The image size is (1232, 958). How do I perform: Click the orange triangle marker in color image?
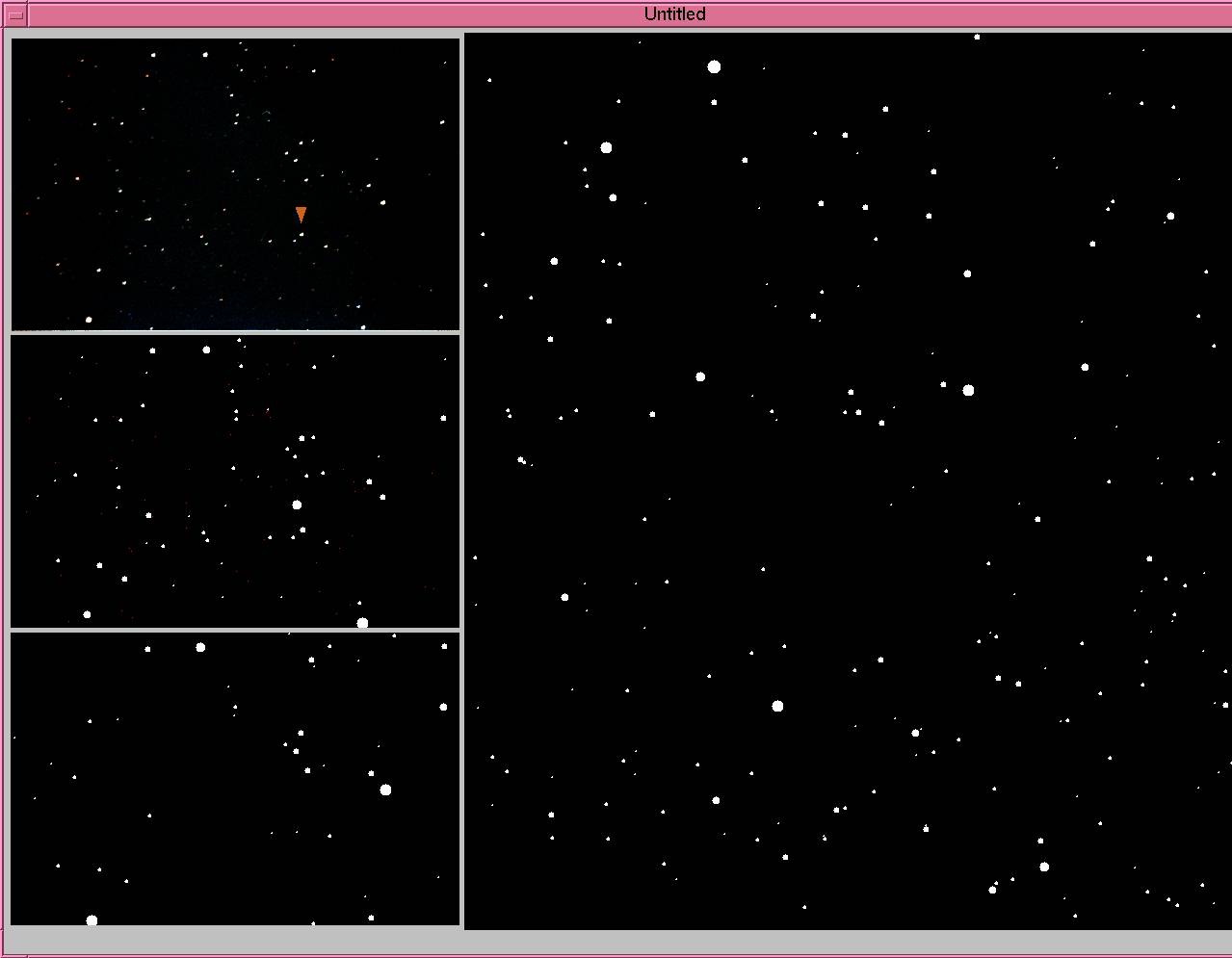[301, 214]
